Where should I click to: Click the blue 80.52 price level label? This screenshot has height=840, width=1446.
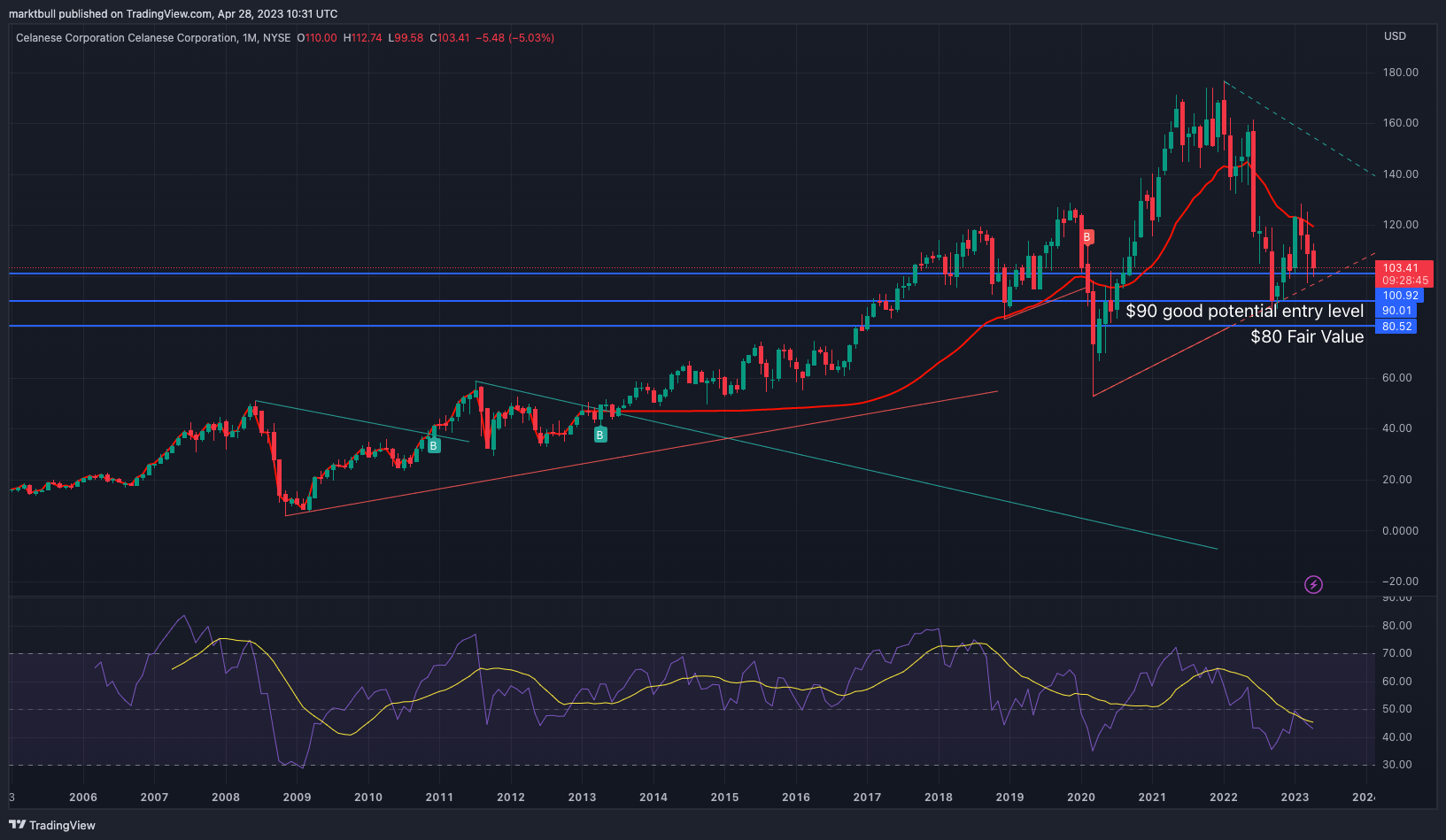(x=1396, y=327)
